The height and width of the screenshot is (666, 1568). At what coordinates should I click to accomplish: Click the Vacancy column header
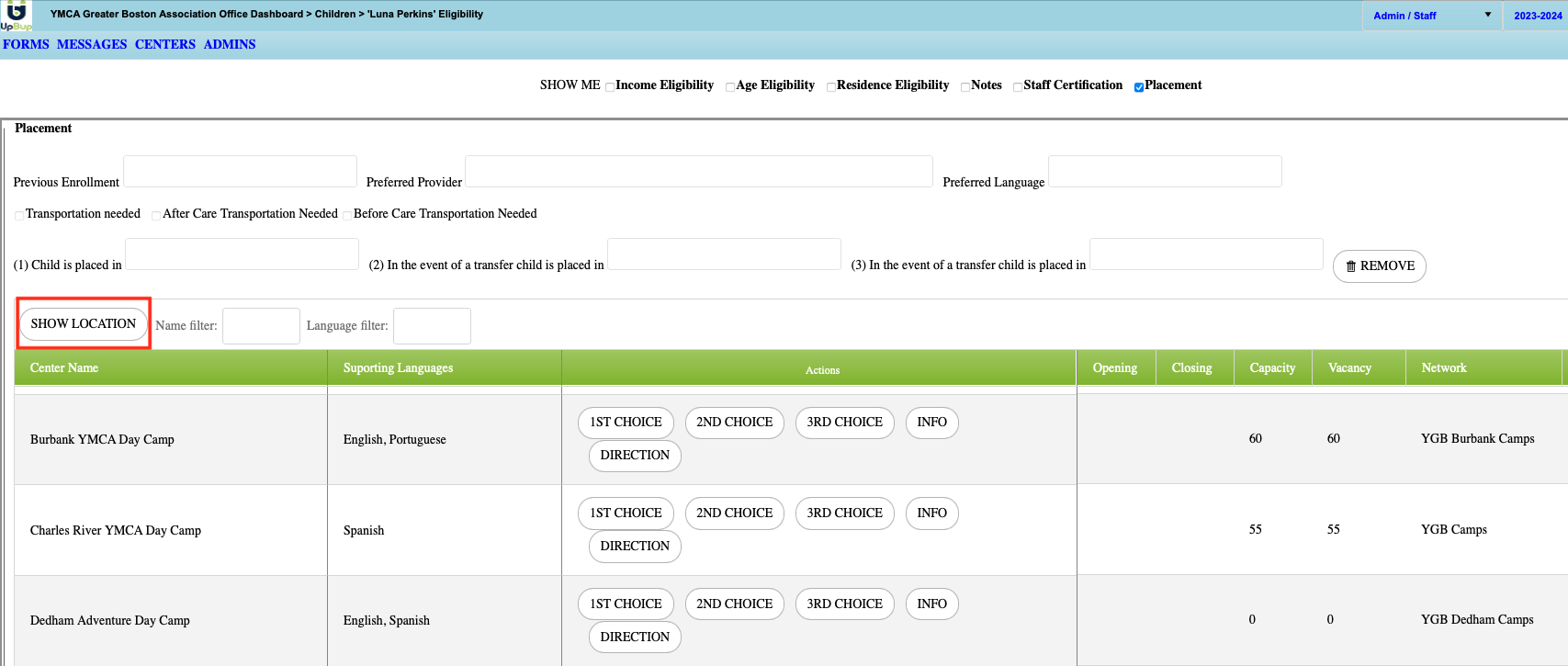1359,367
